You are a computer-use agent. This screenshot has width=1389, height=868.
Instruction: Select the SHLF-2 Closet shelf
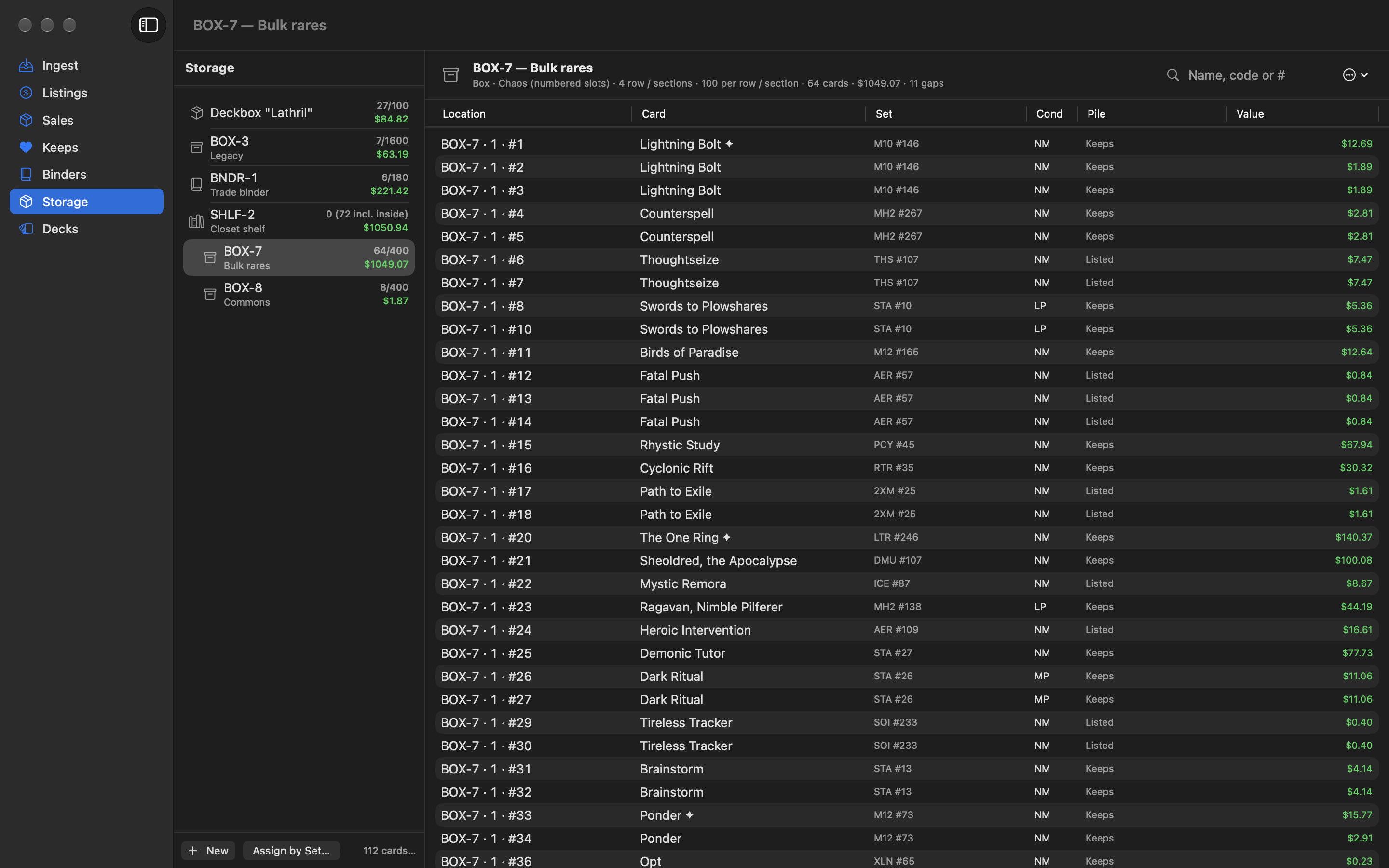[x=299, y=221]
